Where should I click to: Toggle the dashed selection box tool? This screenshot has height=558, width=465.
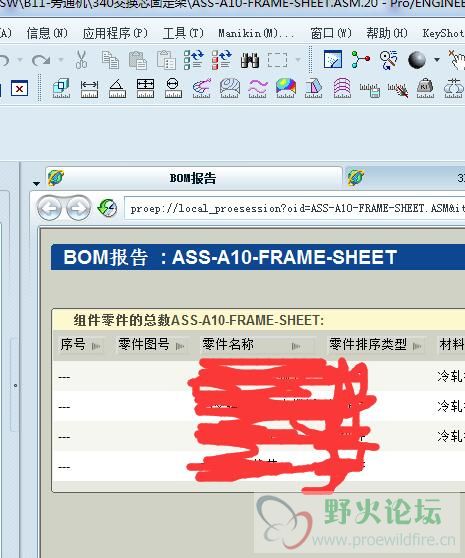tap(277, 60)
